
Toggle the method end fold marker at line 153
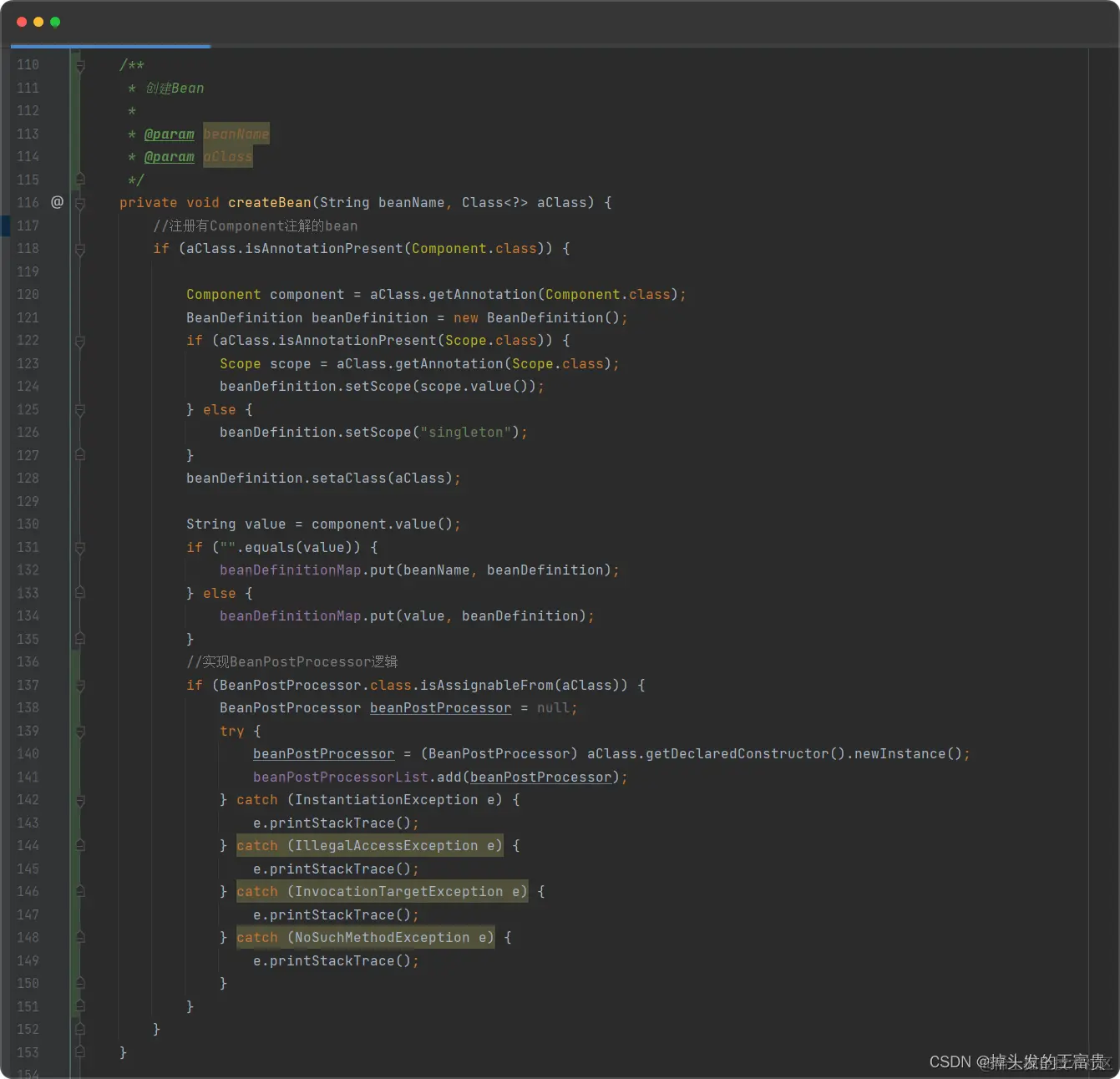click(80, 1052)
